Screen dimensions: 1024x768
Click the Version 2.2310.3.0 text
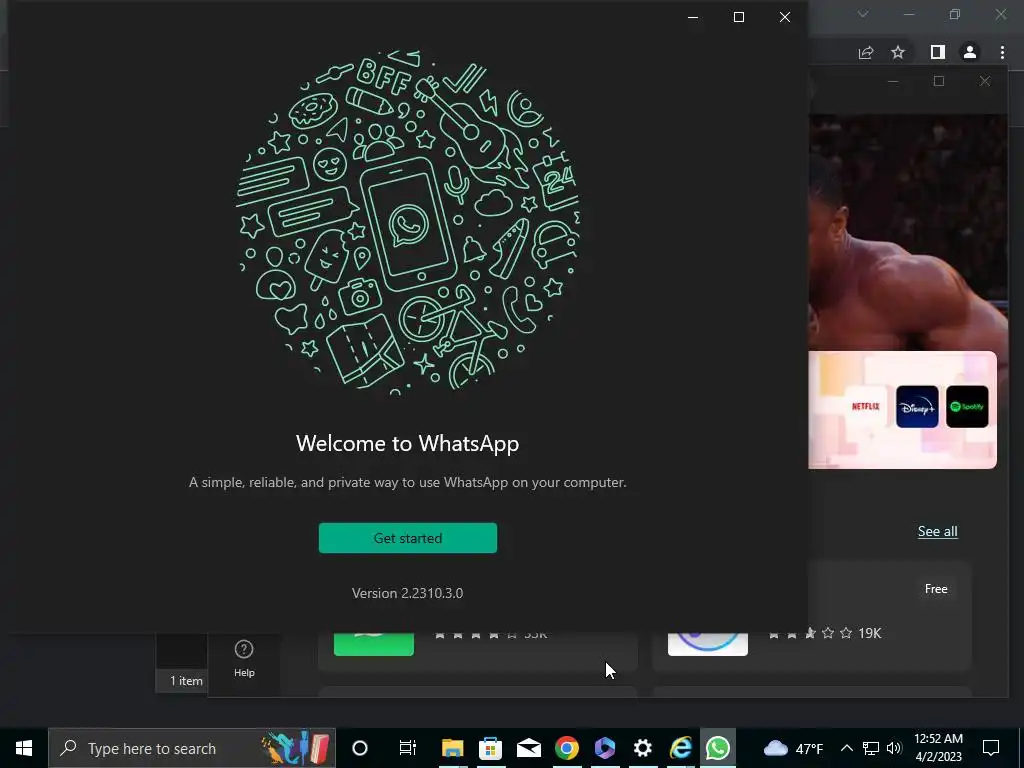coord(408,593)
